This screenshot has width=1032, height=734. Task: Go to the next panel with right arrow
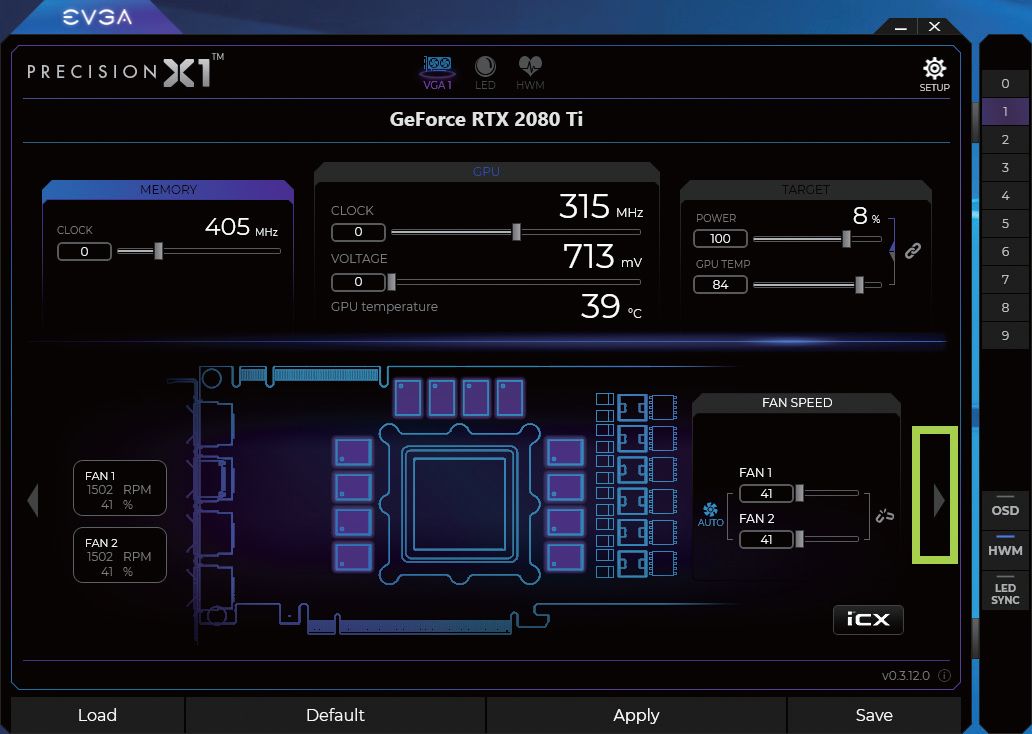(939, 500)
